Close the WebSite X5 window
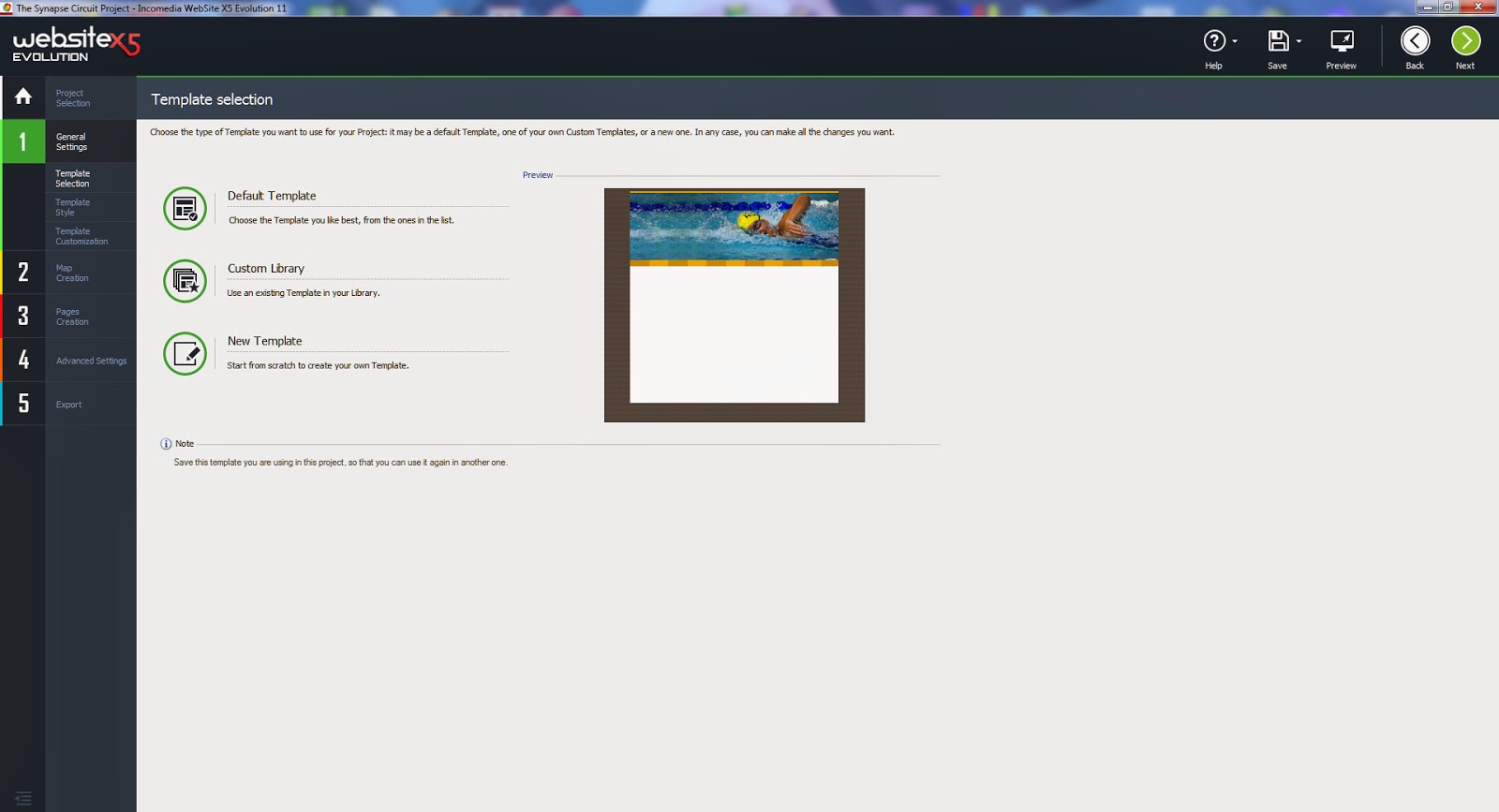 tap(1477, 7)
